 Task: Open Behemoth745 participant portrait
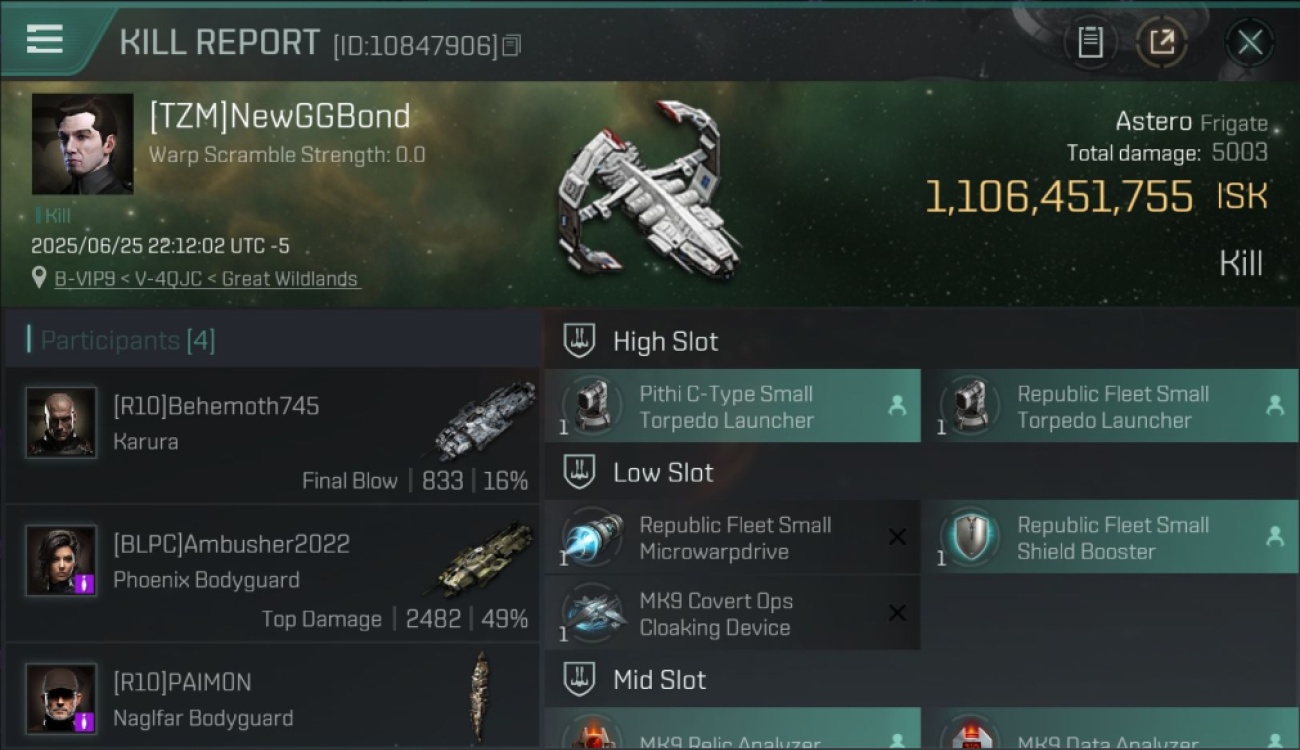[x=61, y=422]
